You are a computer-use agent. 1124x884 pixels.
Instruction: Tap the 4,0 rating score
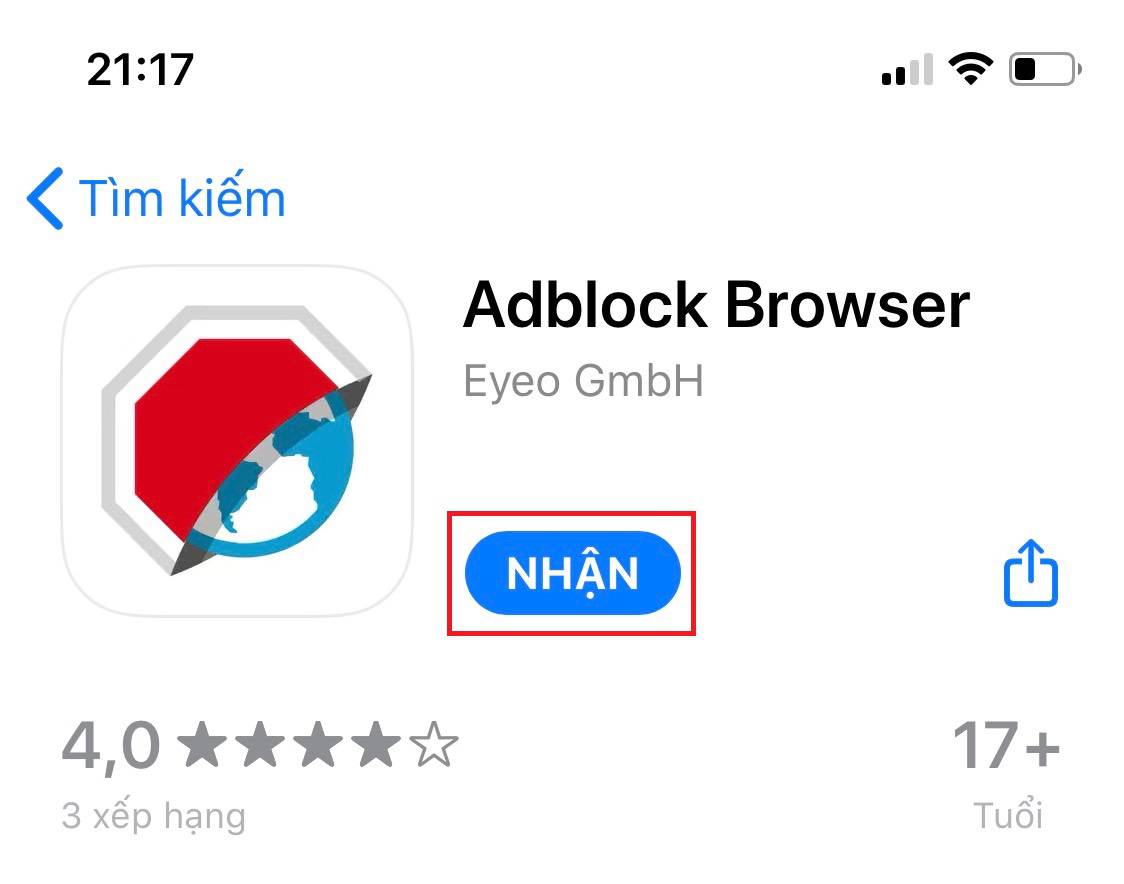tap(110, 746)
